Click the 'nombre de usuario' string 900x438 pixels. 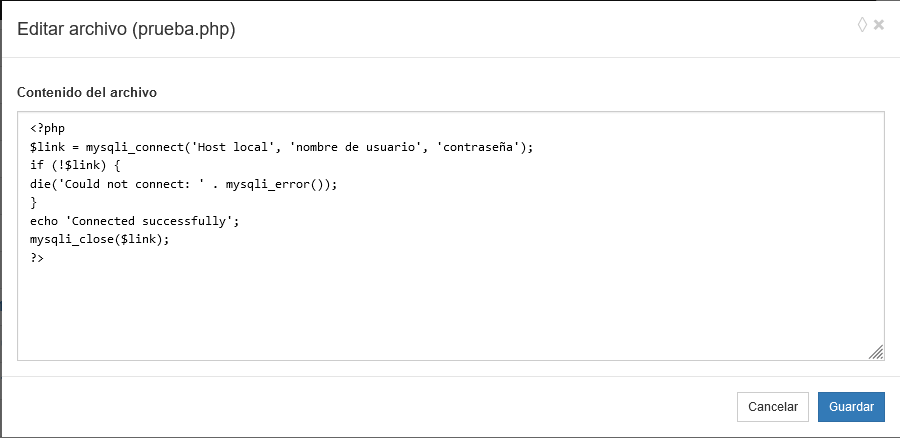(x=355, y=147)
